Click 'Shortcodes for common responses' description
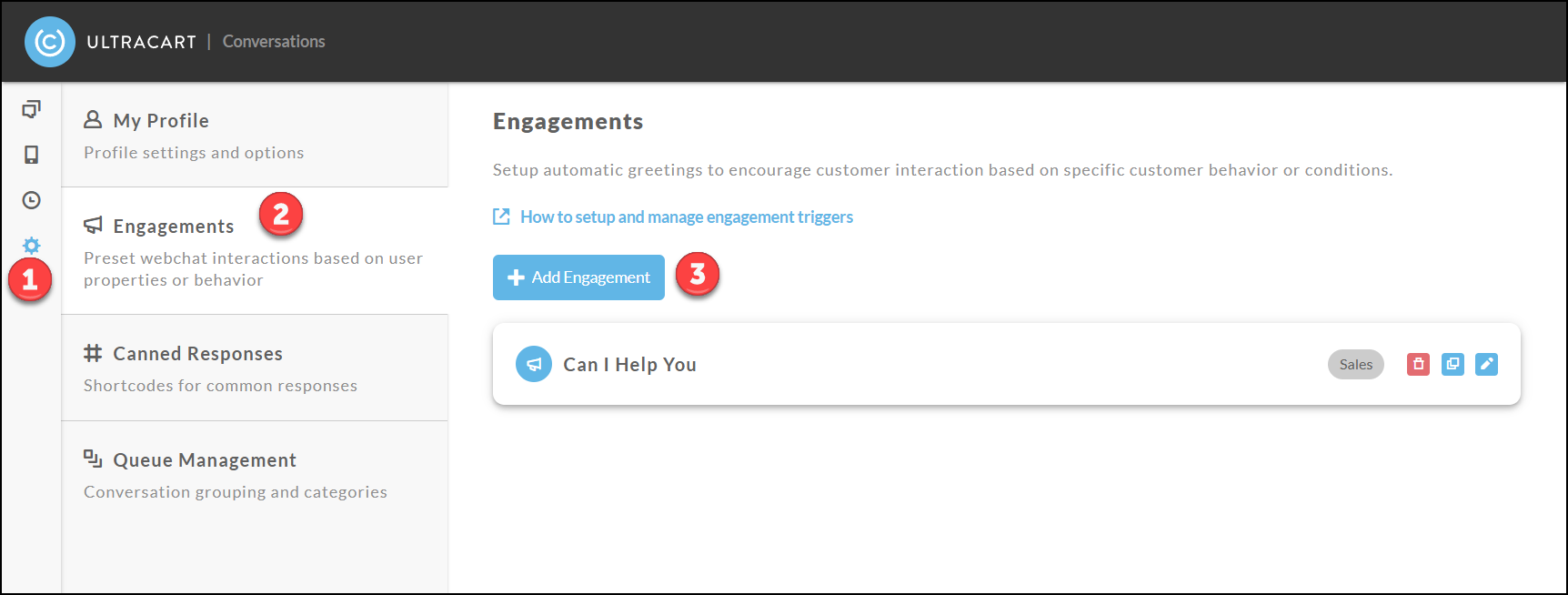Screen dimensions: 1568x595 pyautogui.click(x=220, y=386)
